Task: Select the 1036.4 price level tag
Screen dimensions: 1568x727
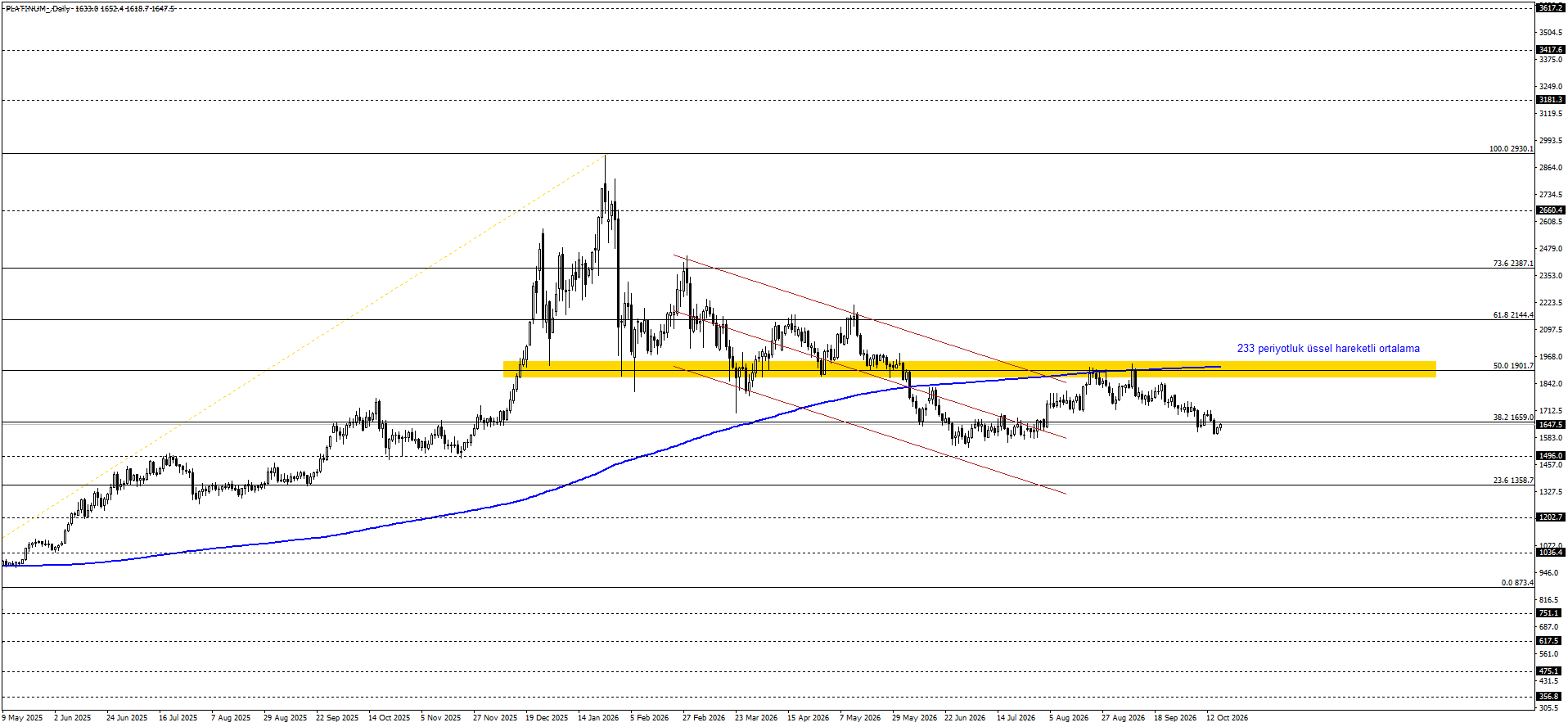Action: tap(1550, 553)
